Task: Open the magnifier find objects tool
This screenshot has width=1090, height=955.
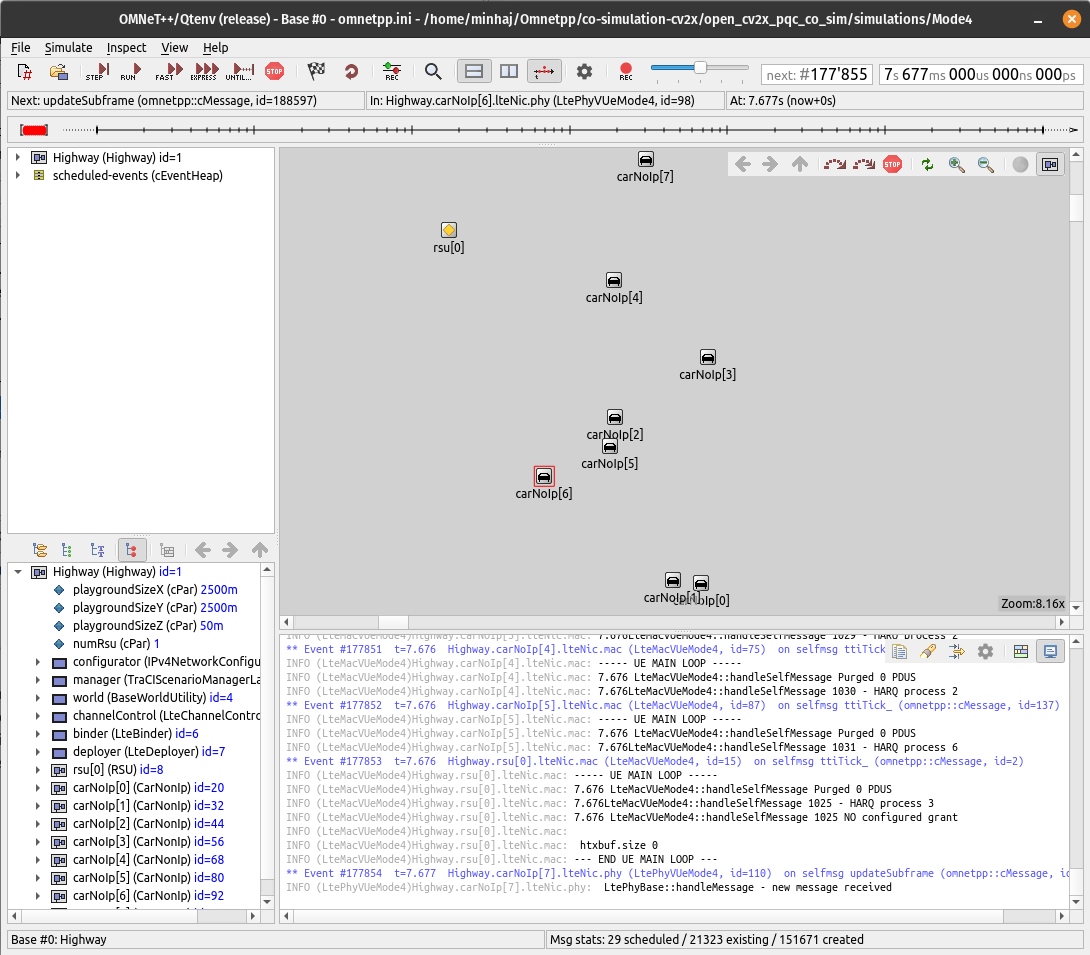Action: tap(433, 71)
